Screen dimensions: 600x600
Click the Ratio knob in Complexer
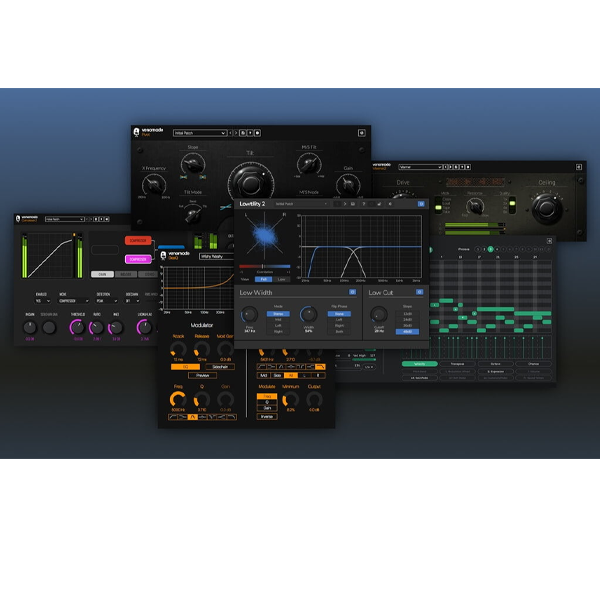click(x=96, y=327)
